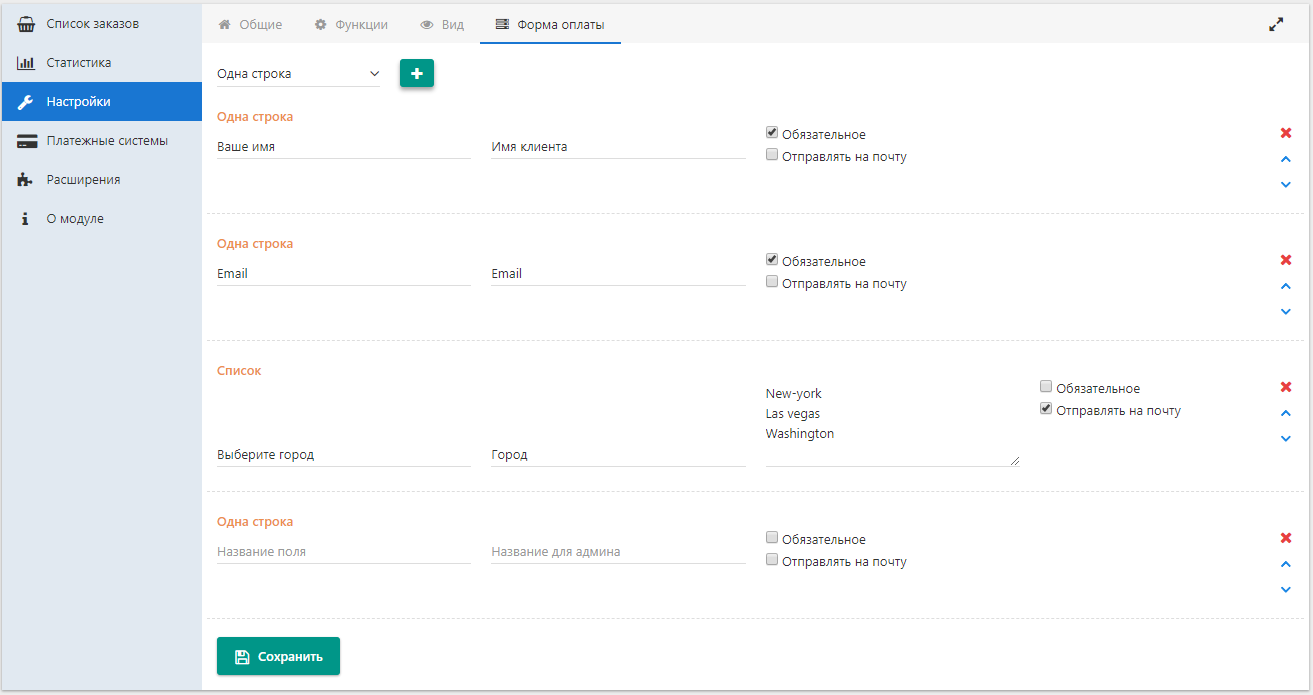This screenshot has height=695, width=1313.
Task: Delete the 'Ваше имя' field row
Action: point(1286,133)
